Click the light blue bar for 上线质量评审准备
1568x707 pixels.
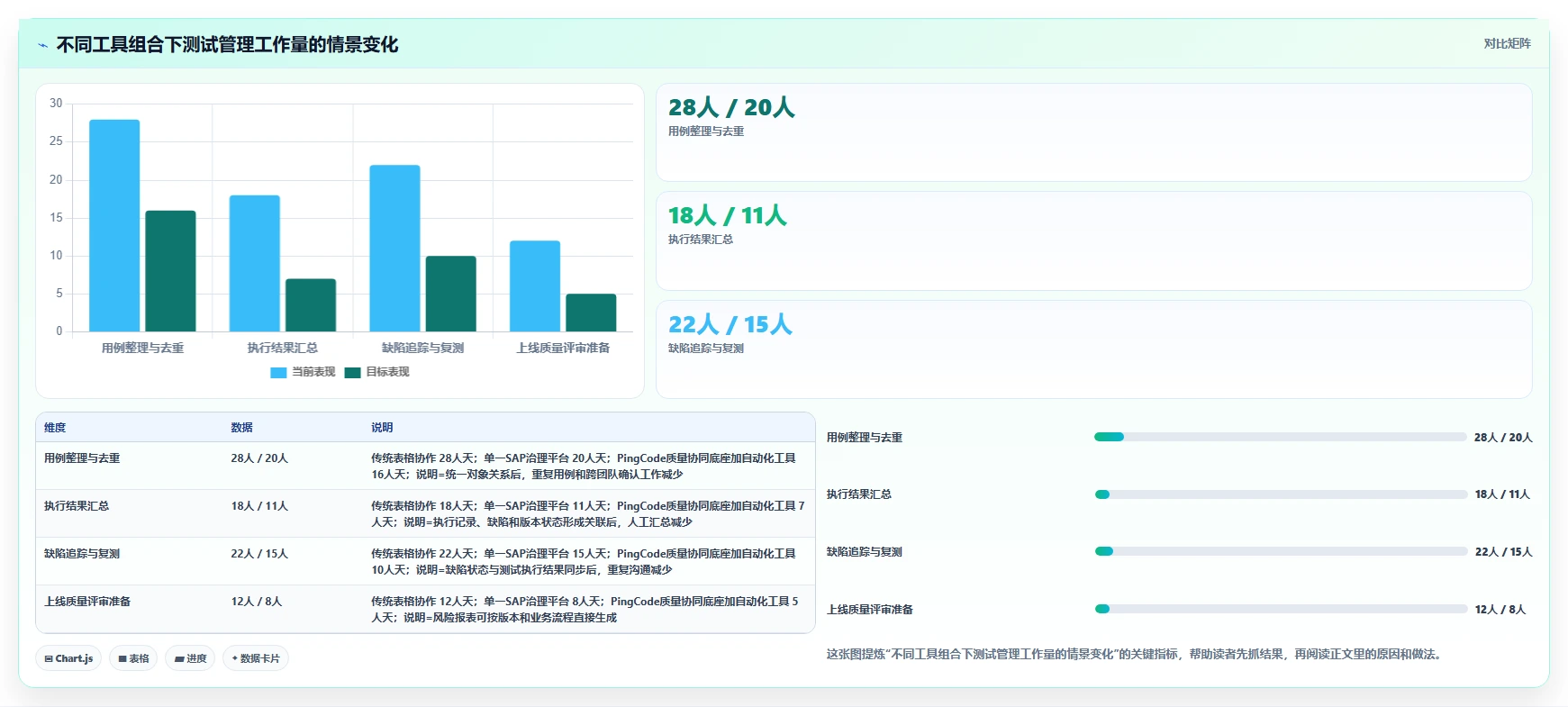point(535,286)
